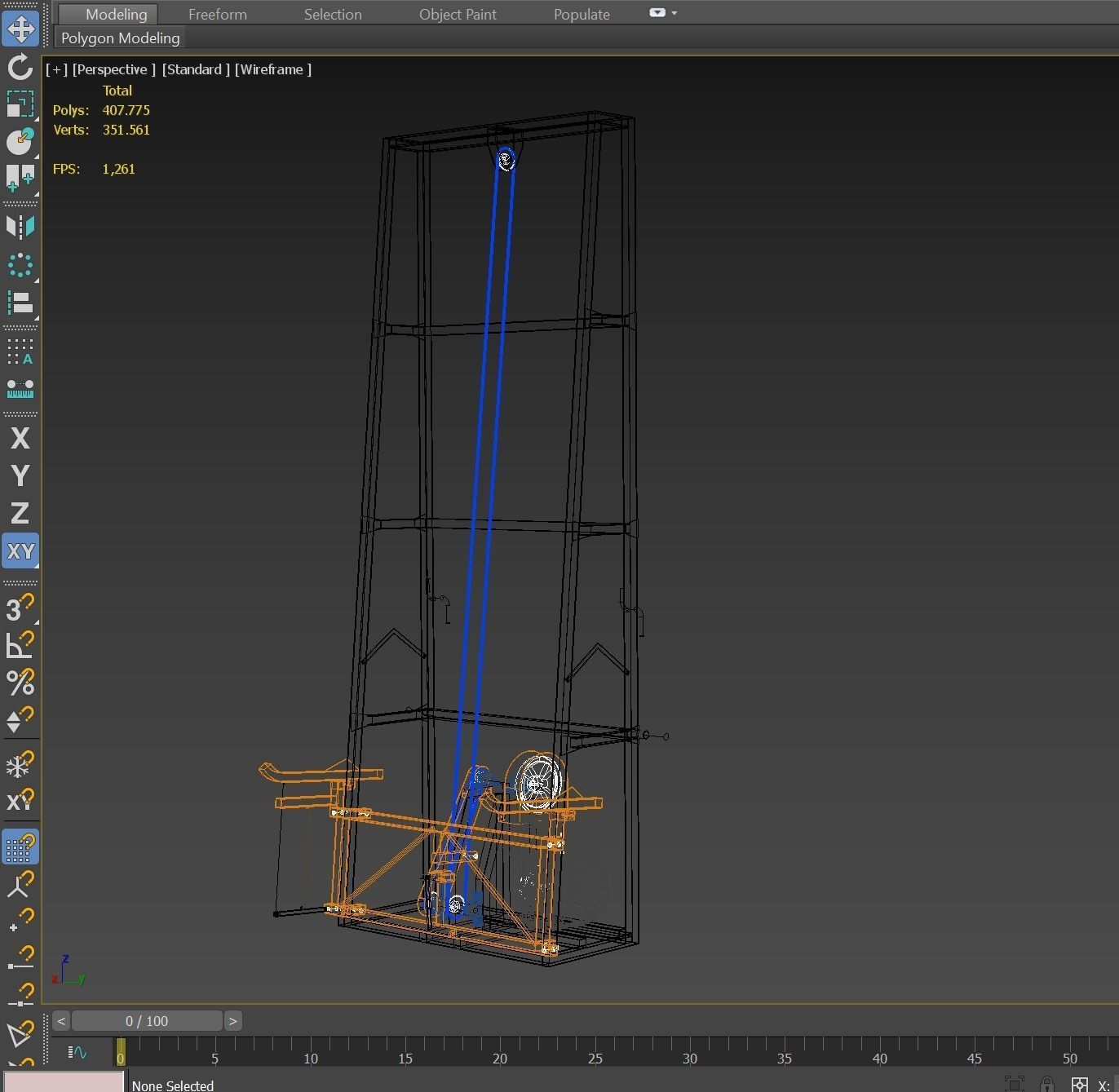Click the selection lock icon
Image resolution: width=1119 pixels, height=1092 pixels.
pos(1047,1084)
